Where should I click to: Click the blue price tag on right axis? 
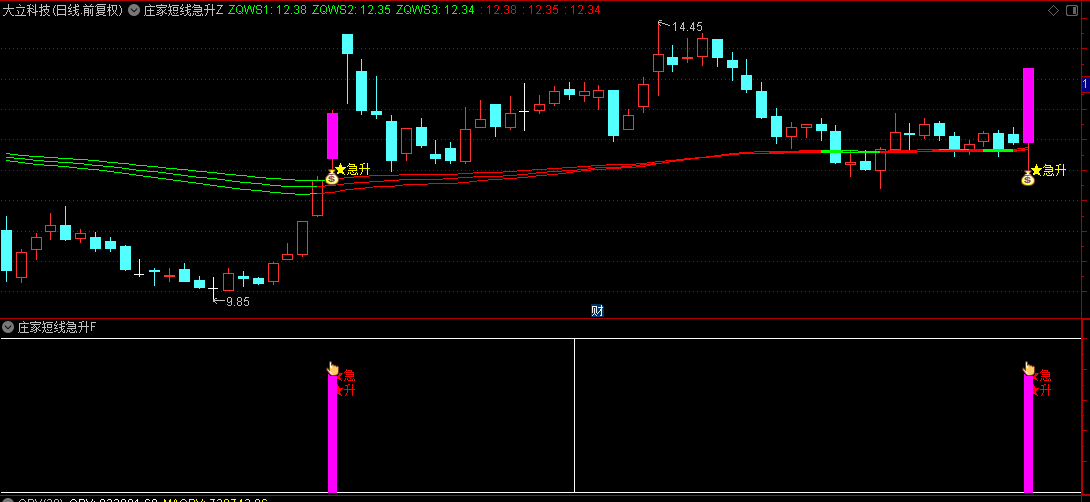[x=1086, y=84]
